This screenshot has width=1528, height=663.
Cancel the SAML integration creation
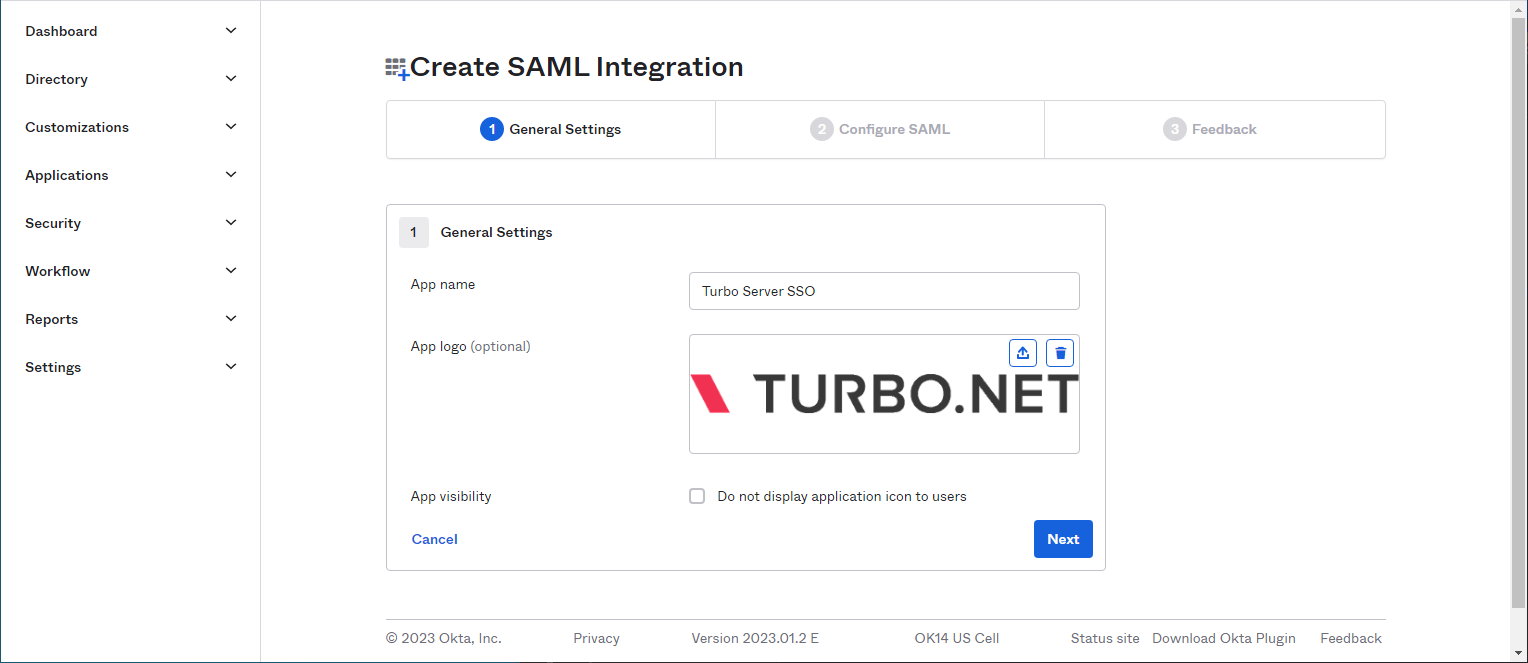coord(434,538)
